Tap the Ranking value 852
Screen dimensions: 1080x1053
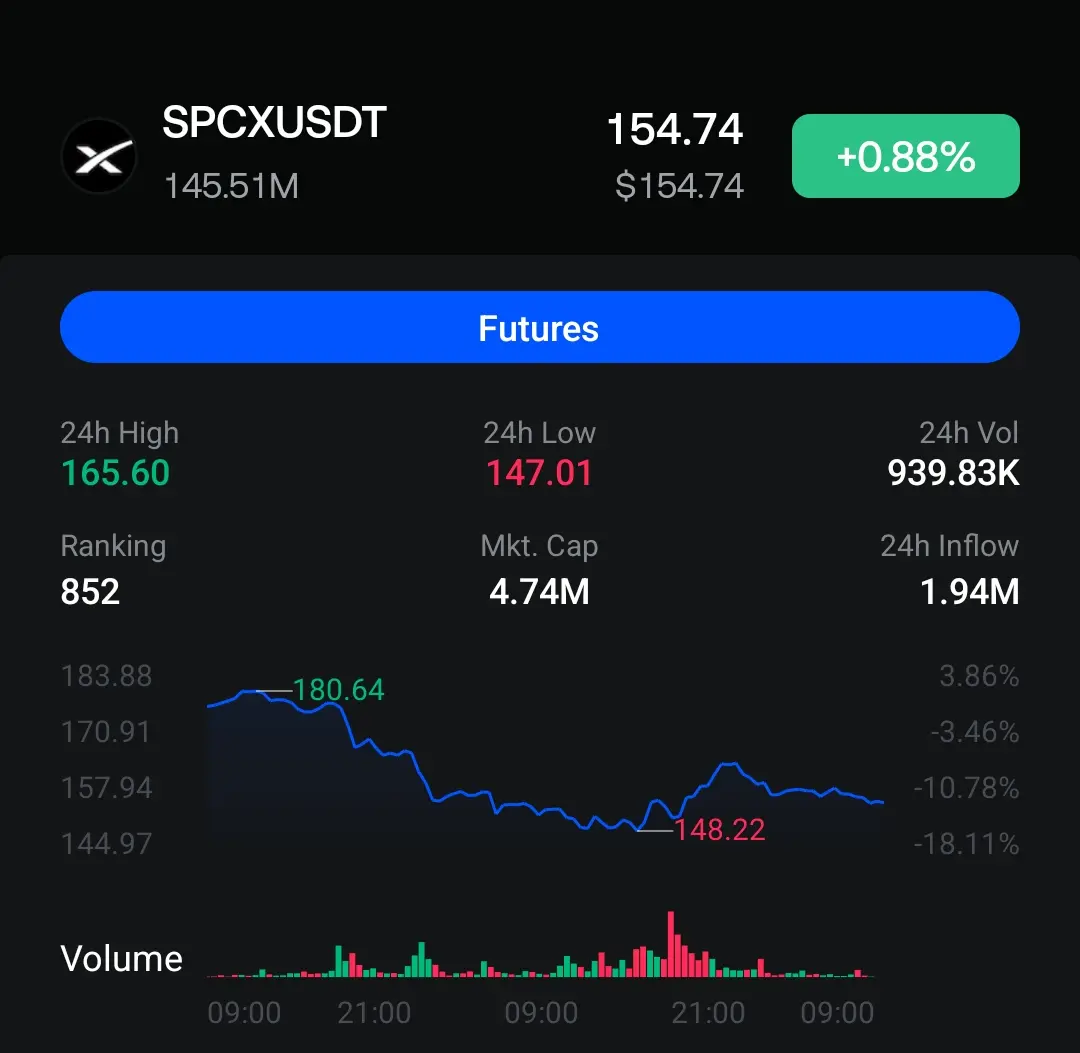tap(90, 592)
